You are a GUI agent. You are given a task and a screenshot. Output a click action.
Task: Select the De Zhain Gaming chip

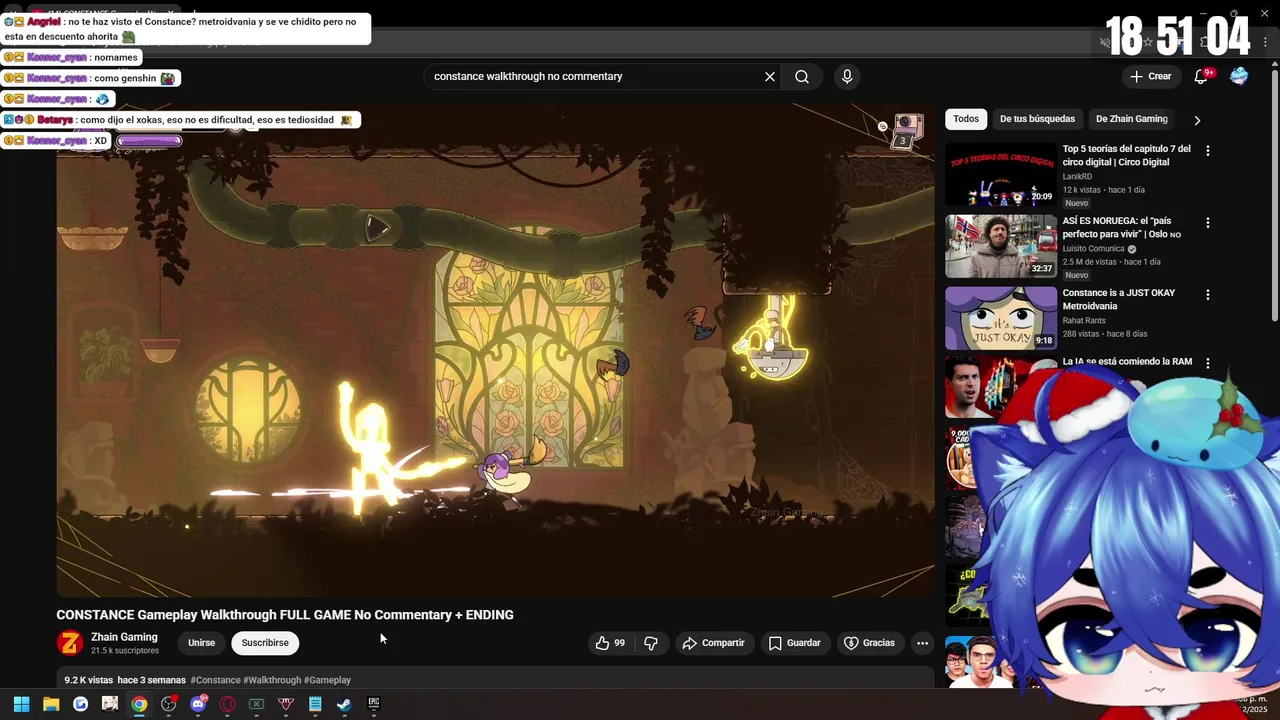pyautogui.click(x=1131, y=119)
